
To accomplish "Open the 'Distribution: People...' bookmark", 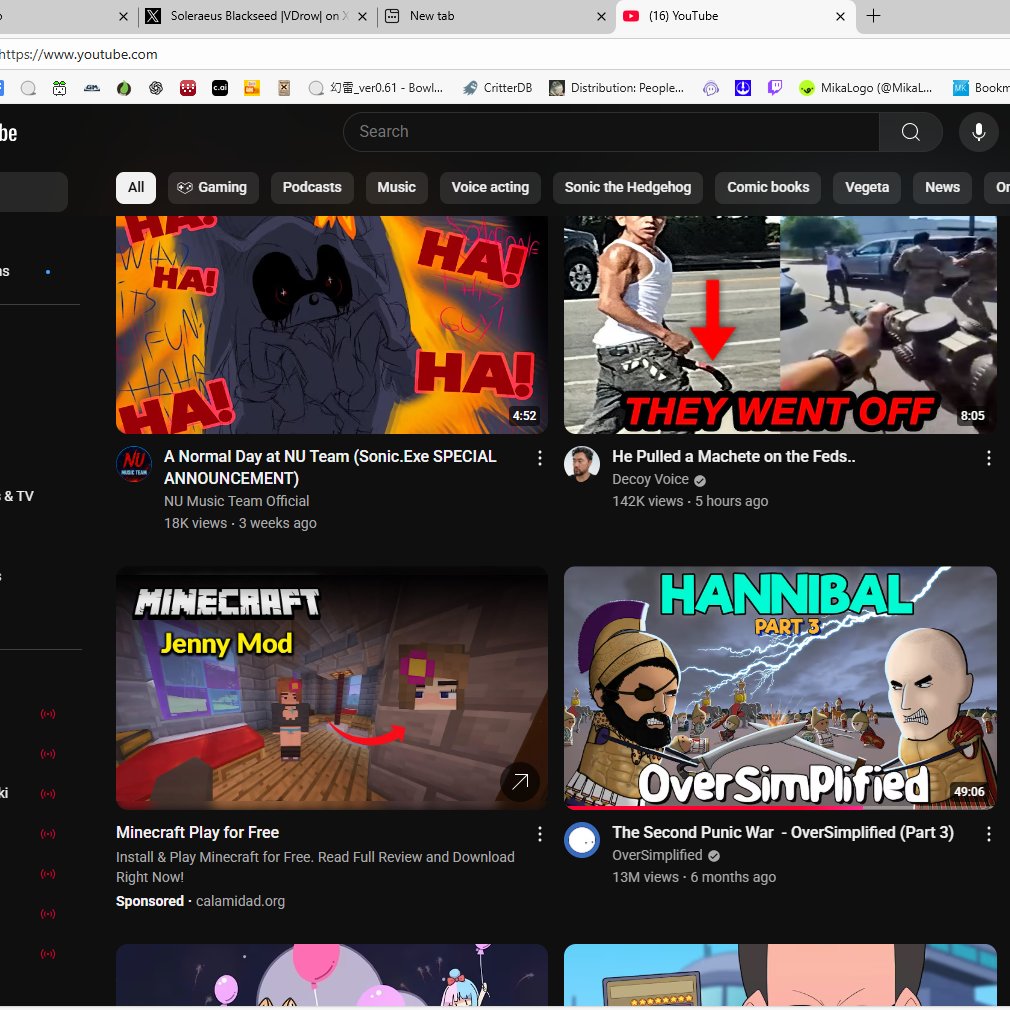I will (x=616, y=88).
